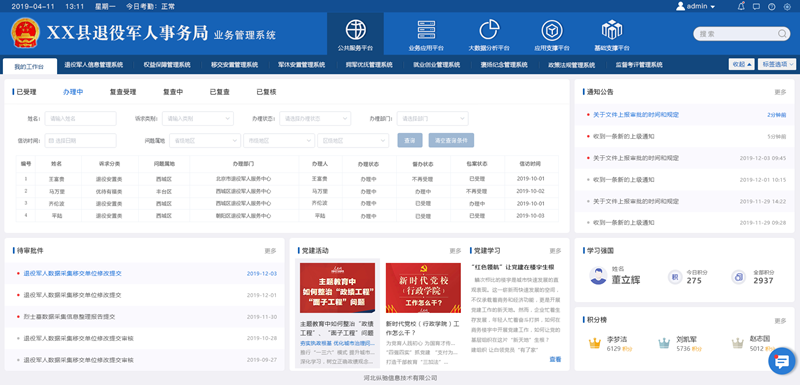Screen dimensions: 800x385
Task: Open 军休安置管理系统 tab
Action: point(302,65)
